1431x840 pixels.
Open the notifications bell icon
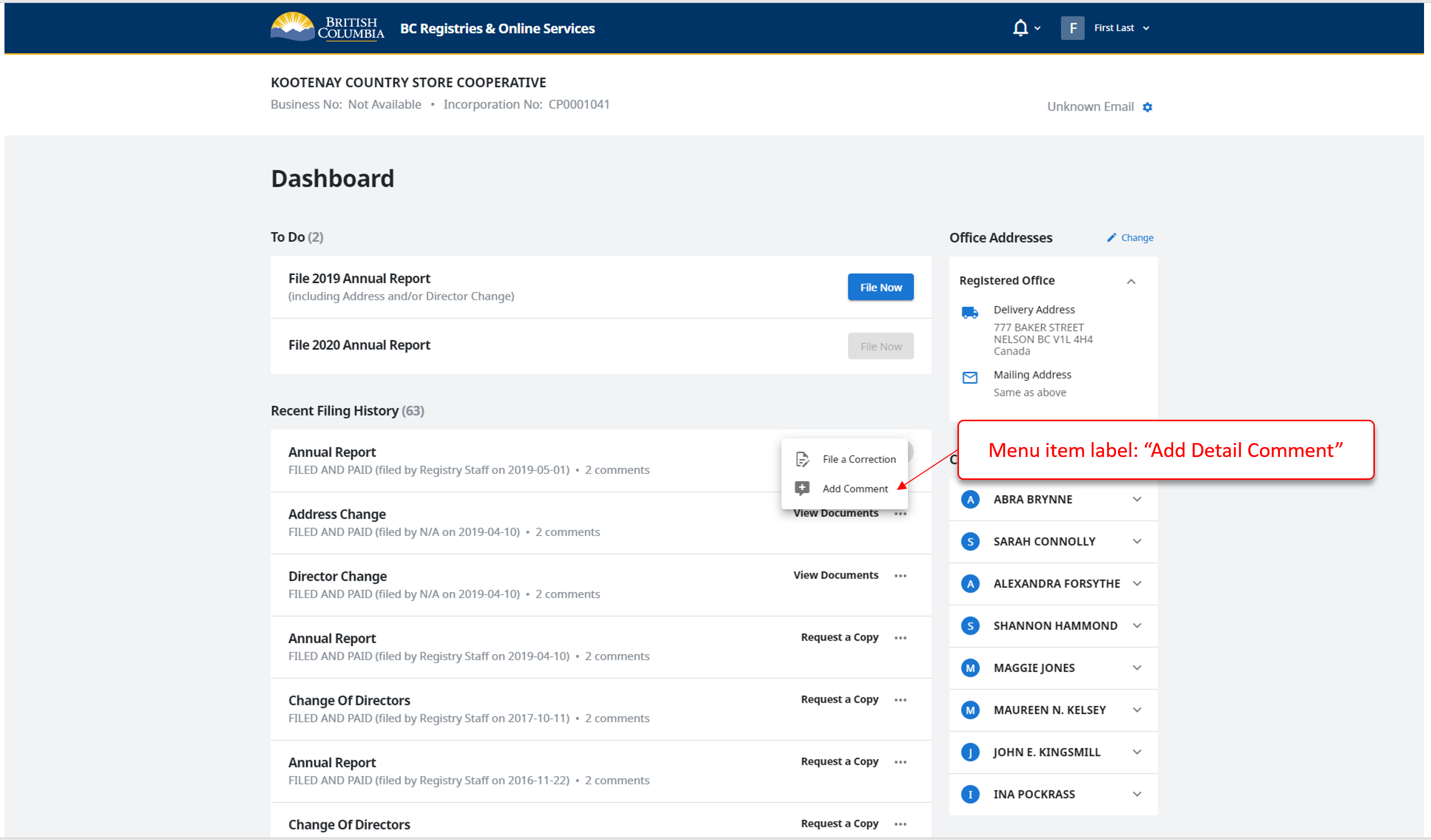(x=1020, y=28)
